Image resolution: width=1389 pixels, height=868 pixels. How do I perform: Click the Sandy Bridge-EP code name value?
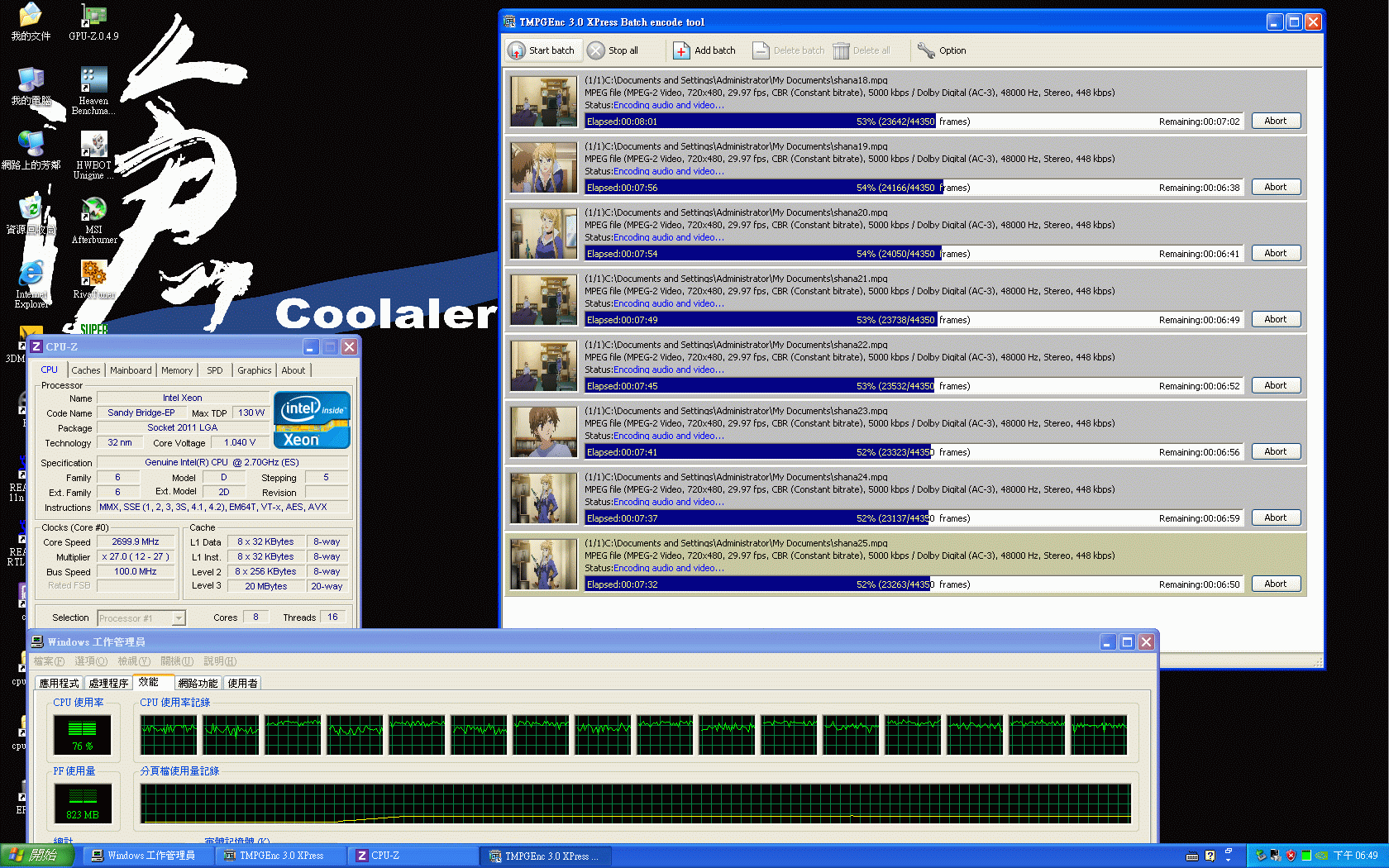pyautogui.click(x=141, y=413)
